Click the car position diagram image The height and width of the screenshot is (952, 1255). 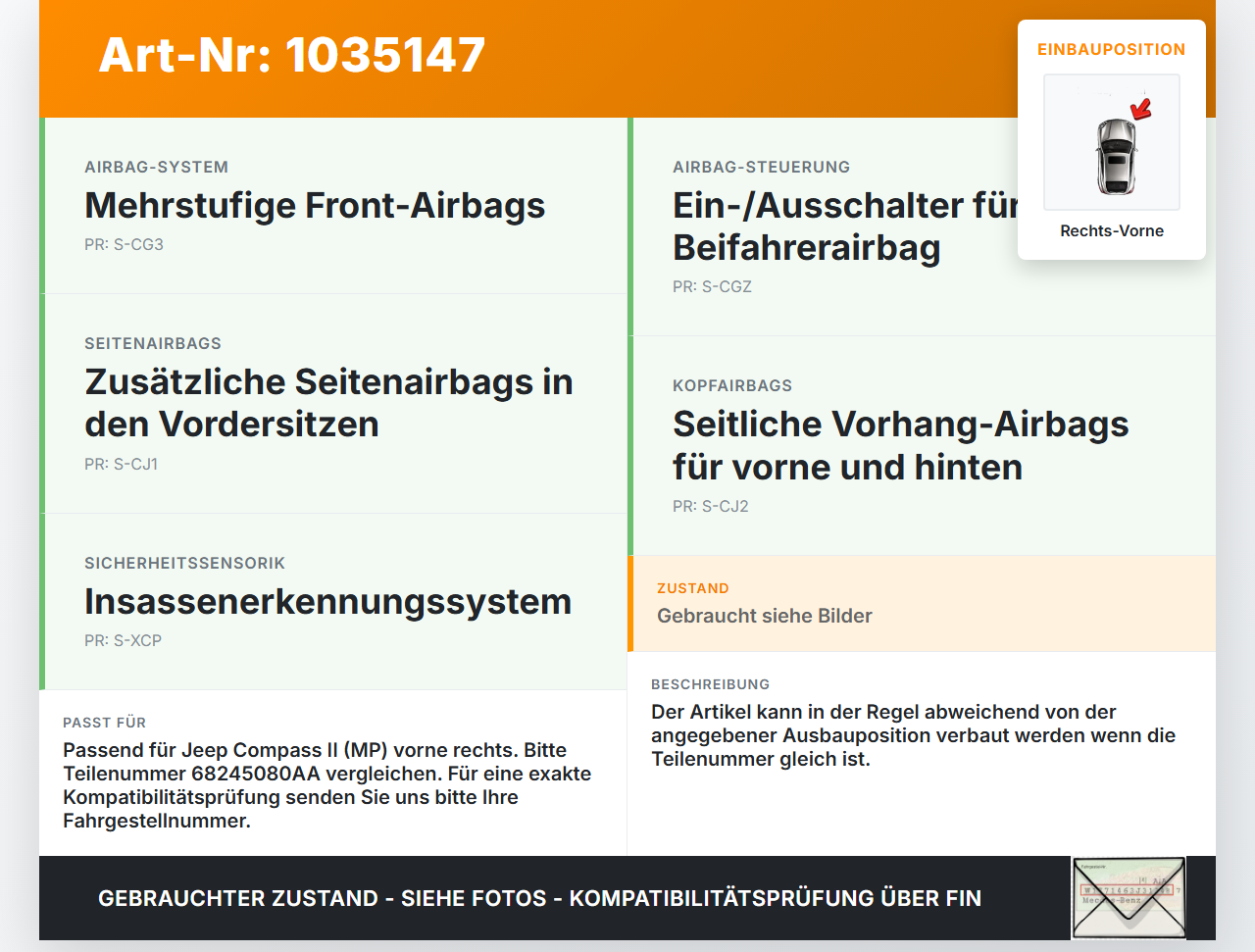pyautogui.click(x=1112, y=142)
